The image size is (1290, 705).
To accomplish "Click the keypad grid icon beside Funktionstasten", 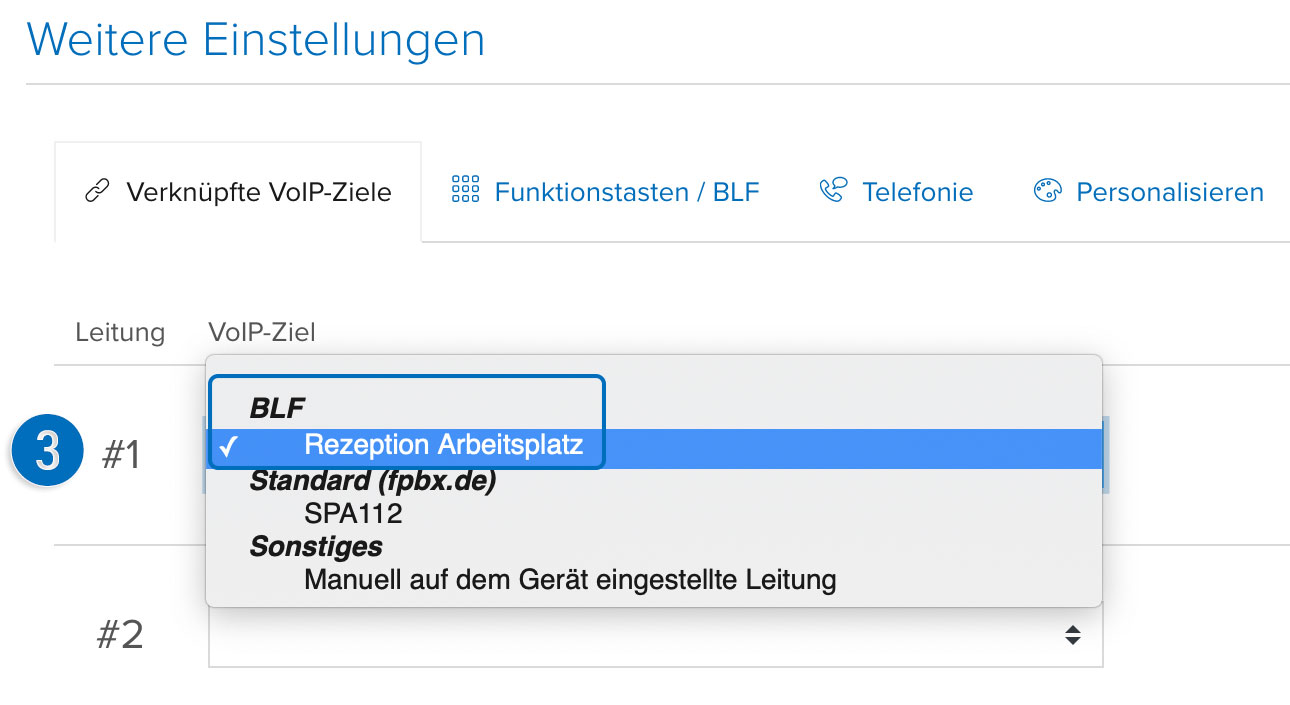I will tap(466, 190).
